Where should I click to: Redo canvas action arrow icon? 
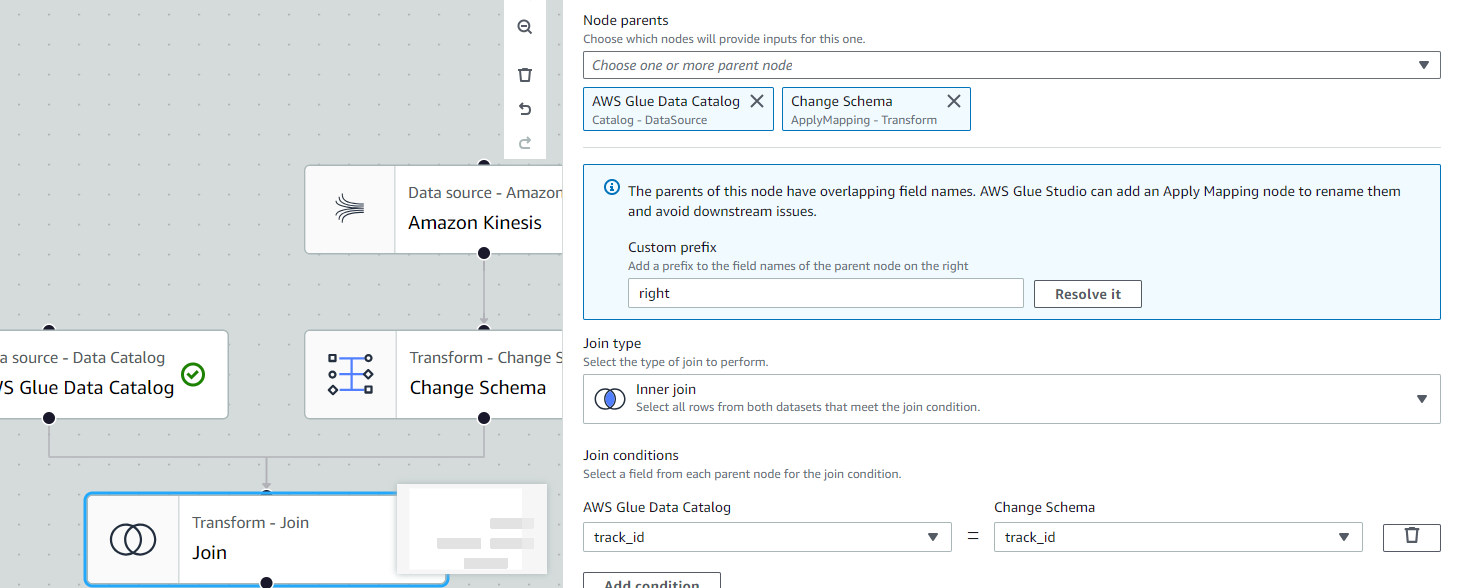tap(525, 143)
